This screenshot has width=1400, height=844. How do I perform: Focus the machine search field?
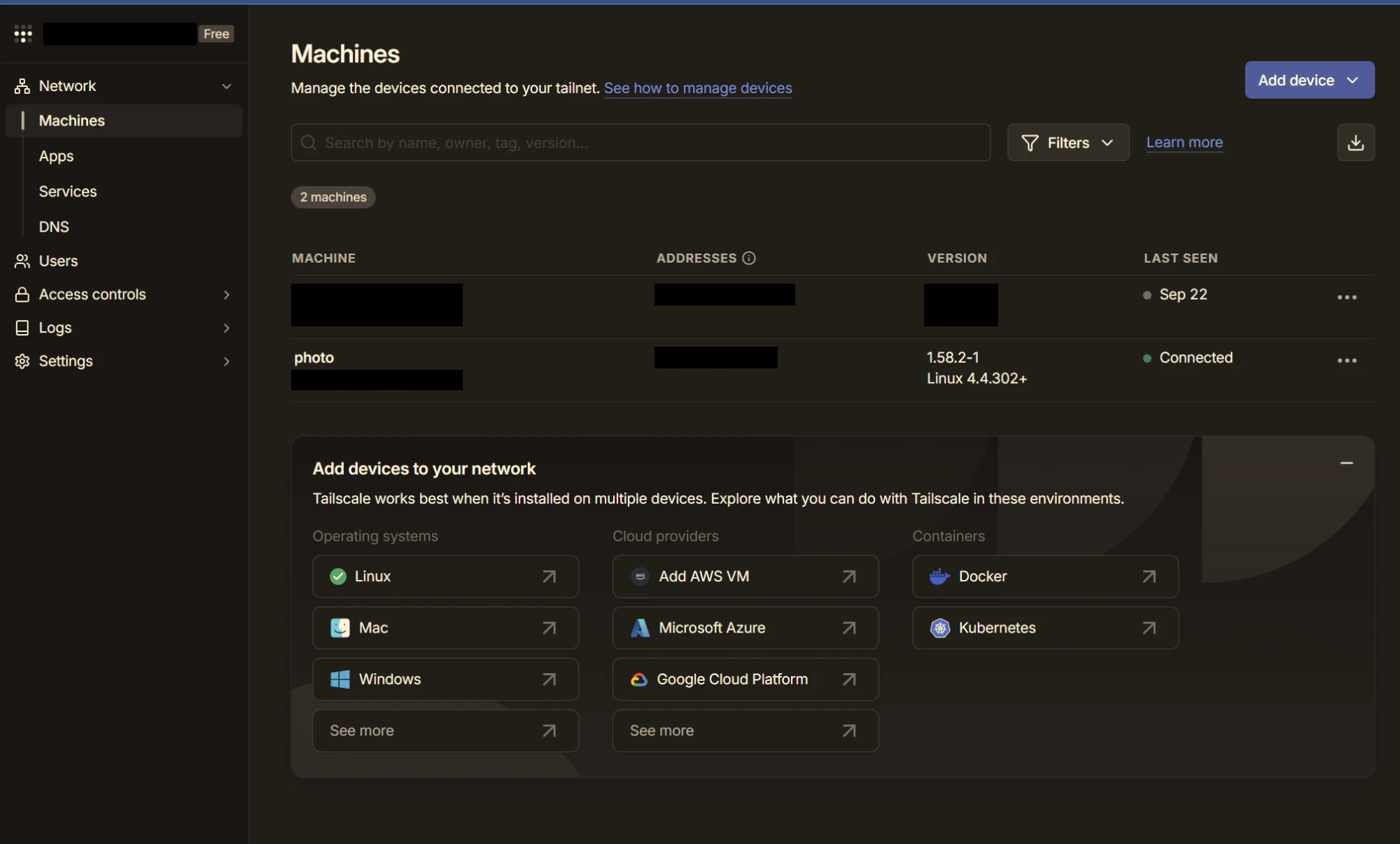[x=640, y=143]
